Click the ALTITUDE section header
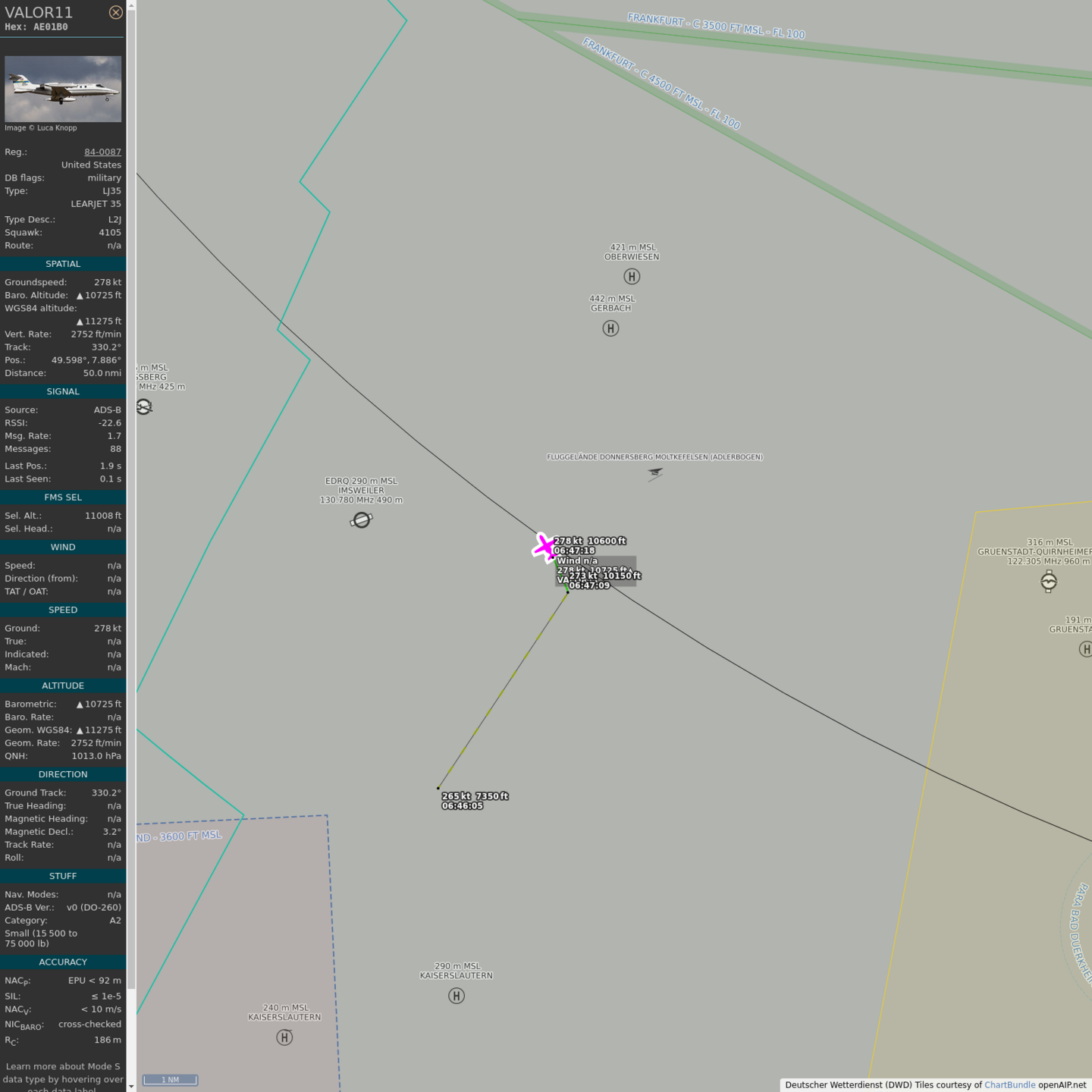Viewport: 1092px width, 1092px height. coord(63,686)
